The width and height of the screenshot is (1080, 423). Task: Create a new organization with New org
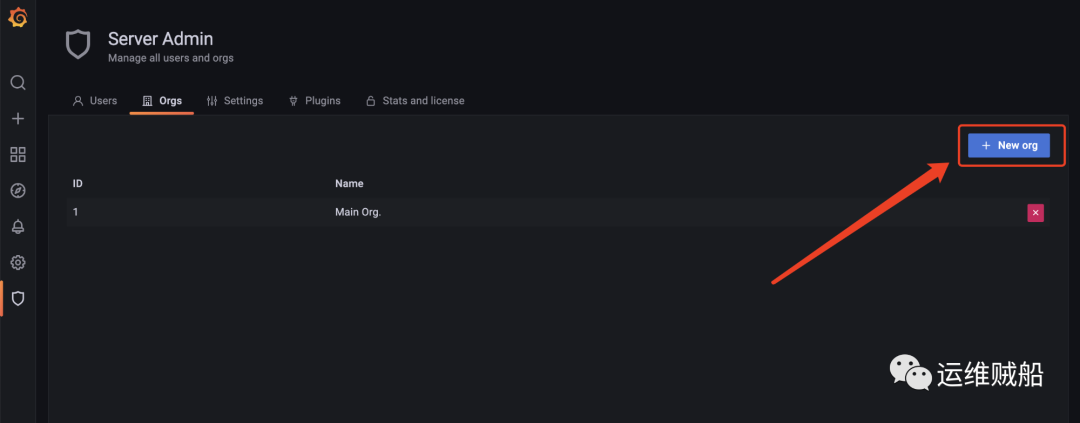1008,145
